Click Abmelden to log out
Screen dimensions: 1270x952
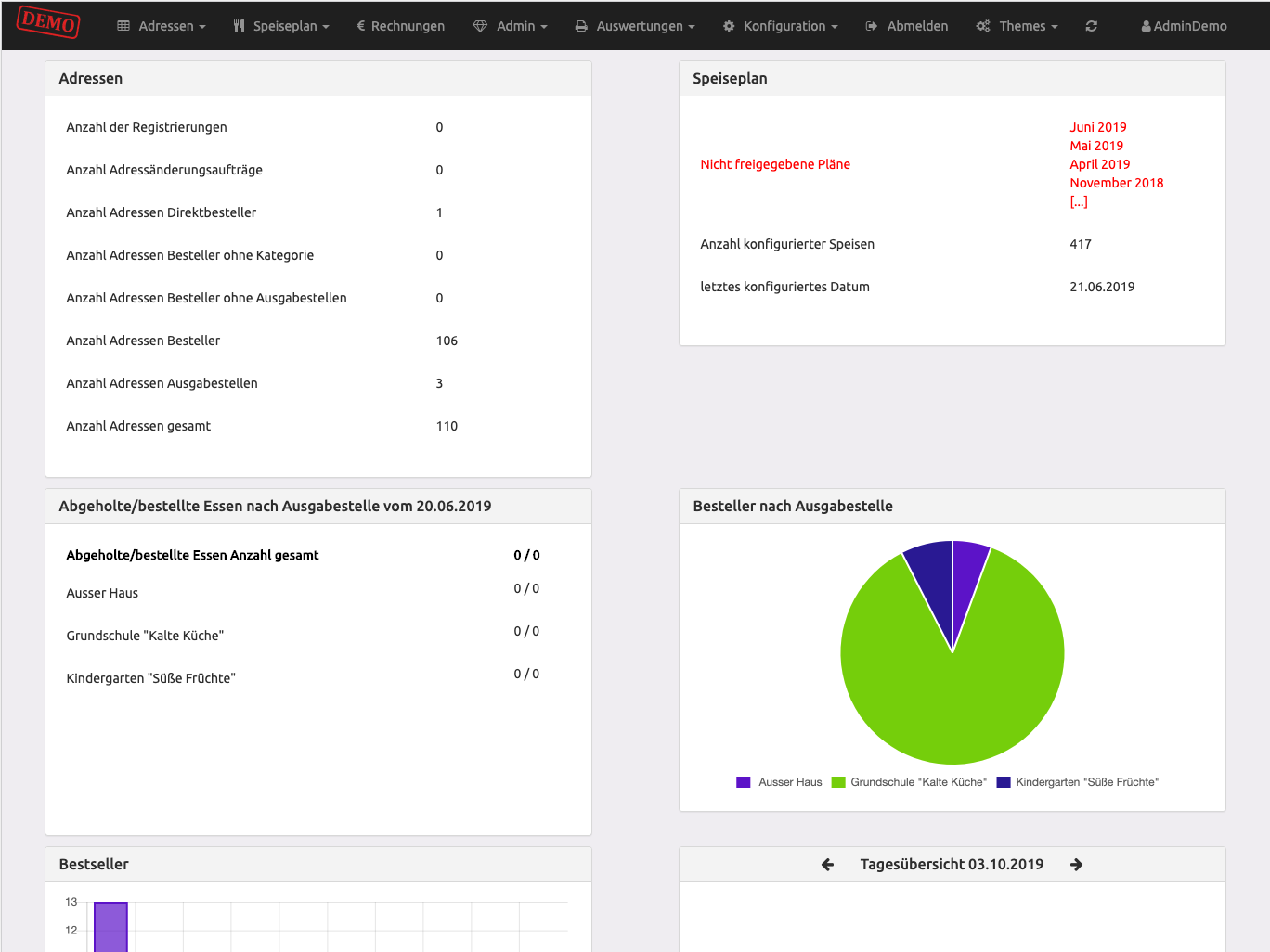pyautogui.click(x=907, y=26)
